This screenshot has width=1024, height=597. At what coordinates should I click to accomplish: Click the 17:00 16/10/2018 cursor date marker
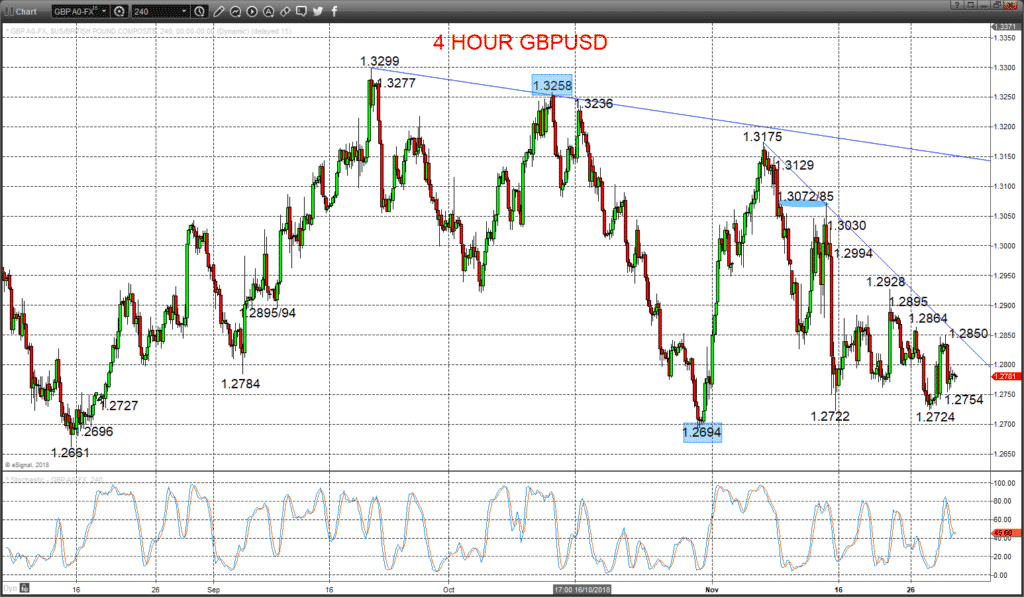(582, 589)
